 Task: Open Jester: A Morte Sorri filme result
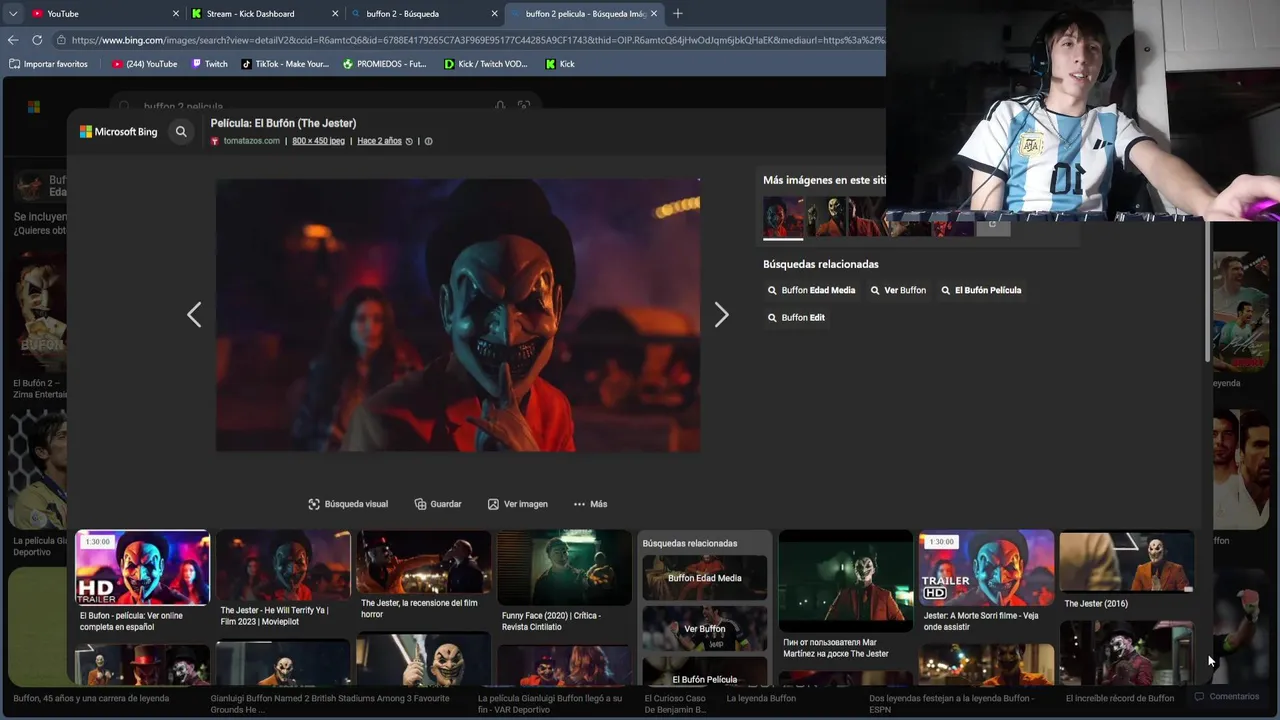point(986,568)
